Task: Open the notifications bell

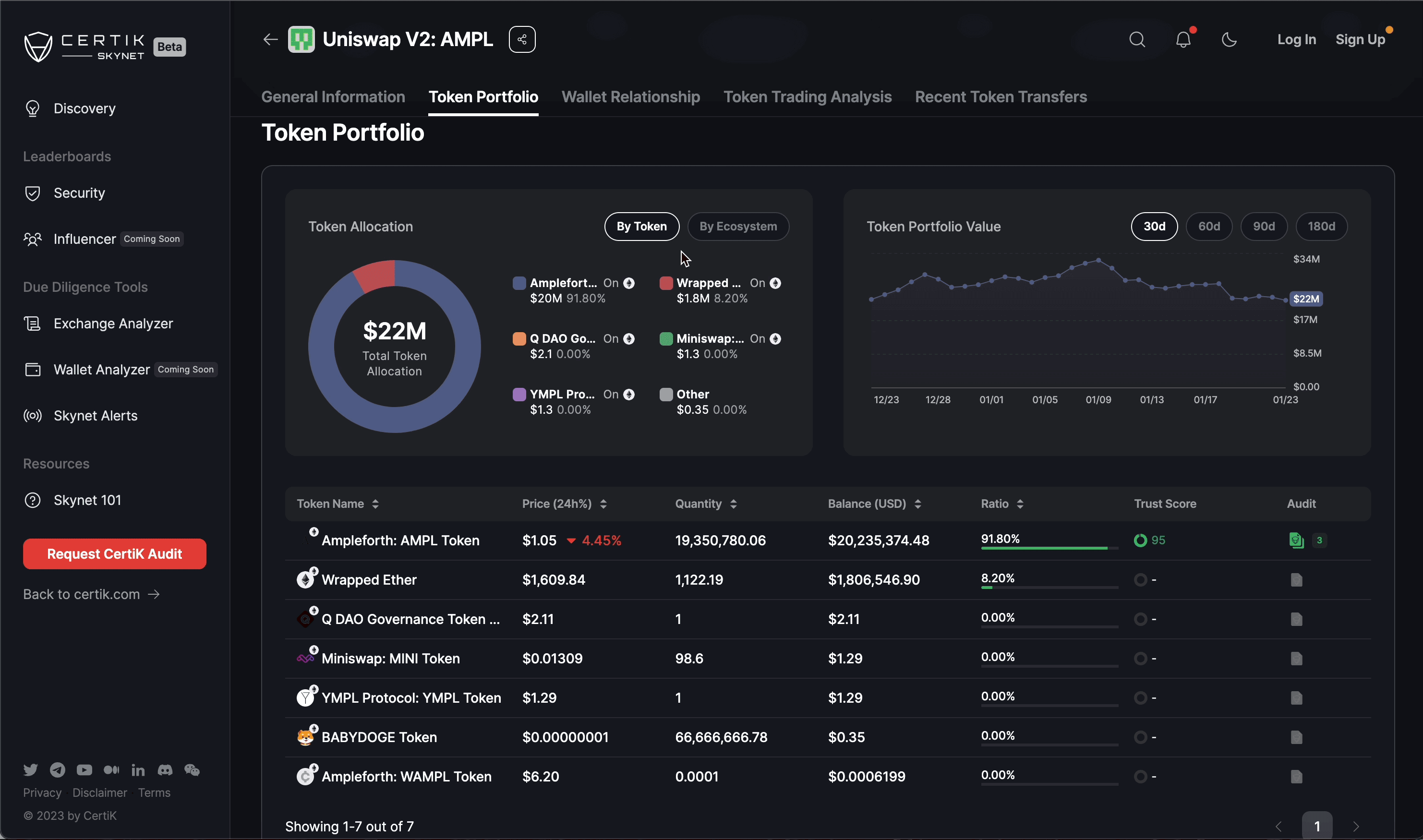Action: [1183, 40]
